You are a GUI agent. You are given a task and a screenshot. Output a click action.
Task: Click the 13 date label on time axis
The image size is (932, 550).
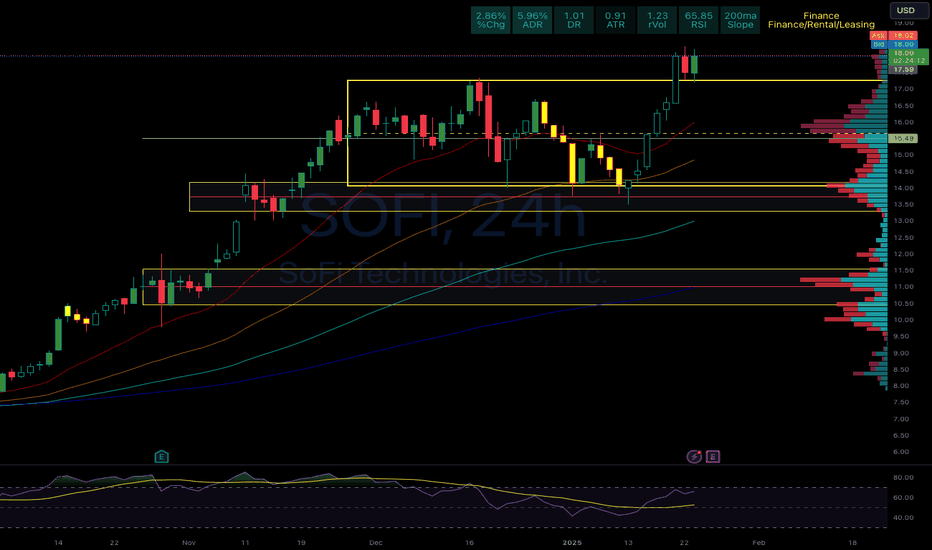[628, 543]
